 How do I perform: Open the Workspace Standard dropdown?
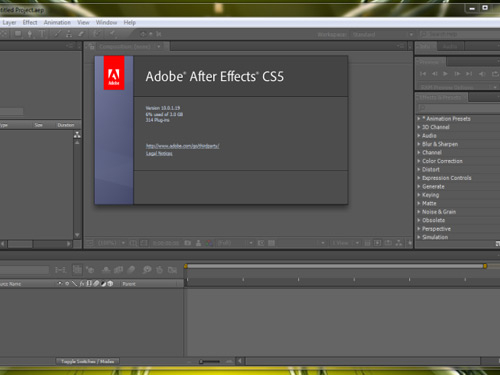coord(382,34)
